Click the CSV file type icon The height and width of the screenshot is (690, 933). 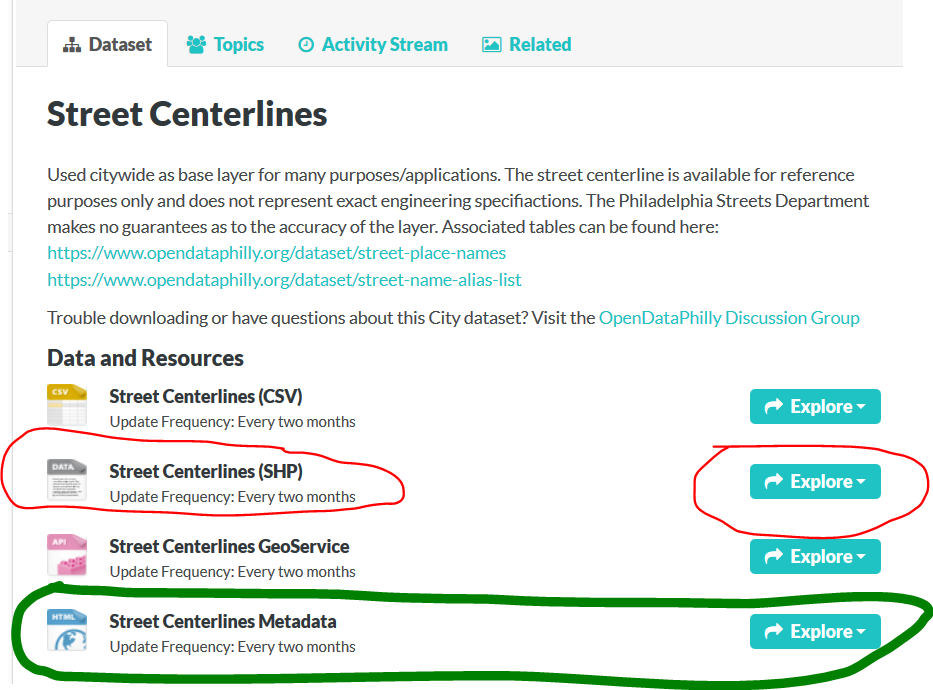tap(67, 405)
